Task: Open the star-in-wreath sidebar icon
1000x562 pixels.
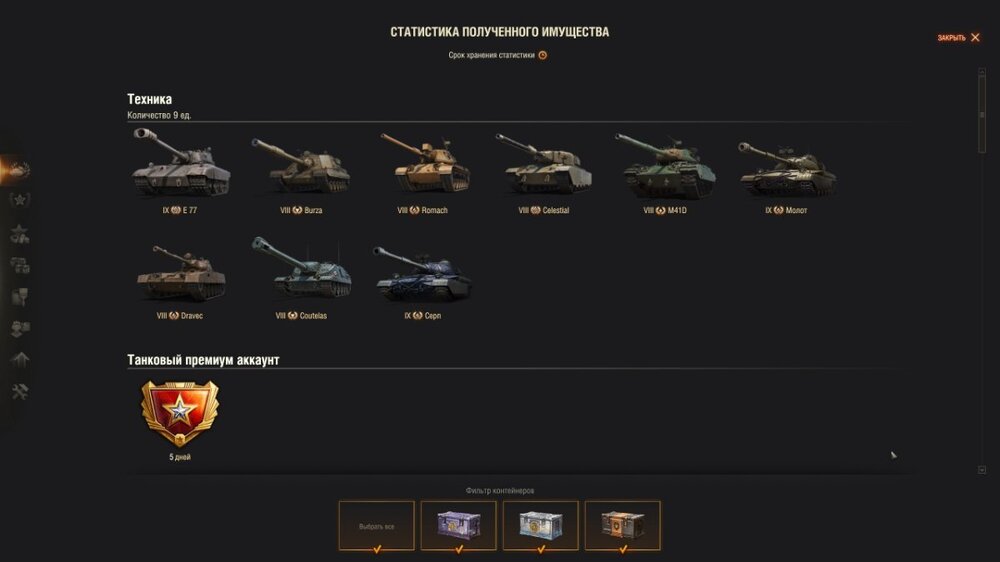Action: [x=19, y=200]
